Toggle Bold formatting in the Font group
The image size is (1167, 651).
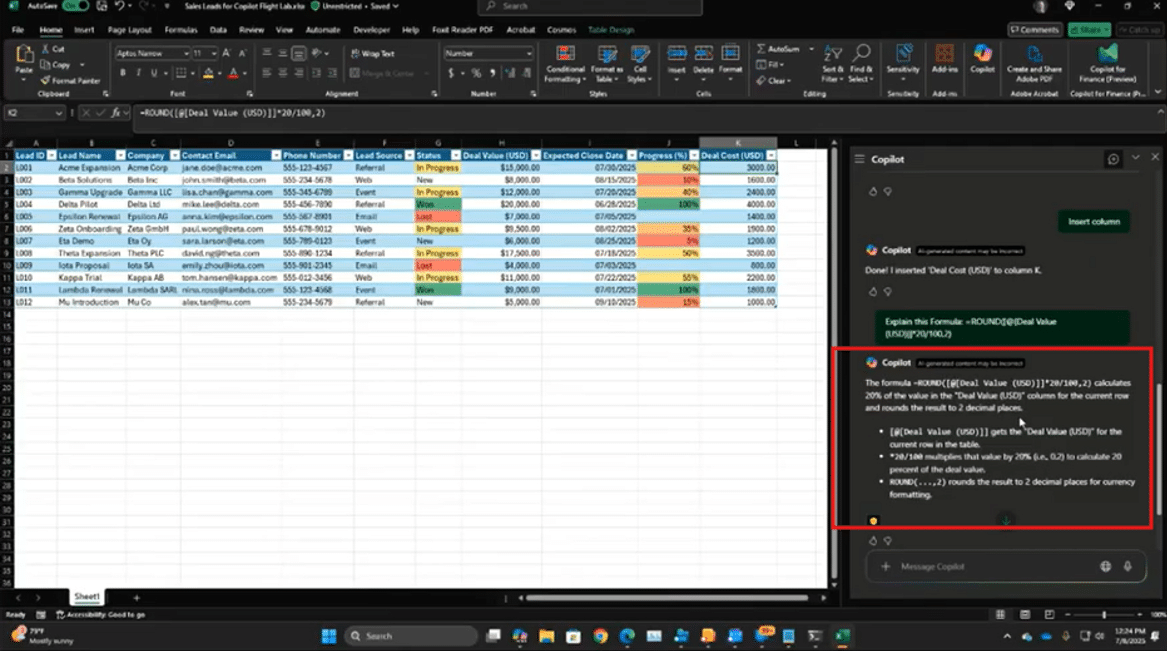(124, 73)
